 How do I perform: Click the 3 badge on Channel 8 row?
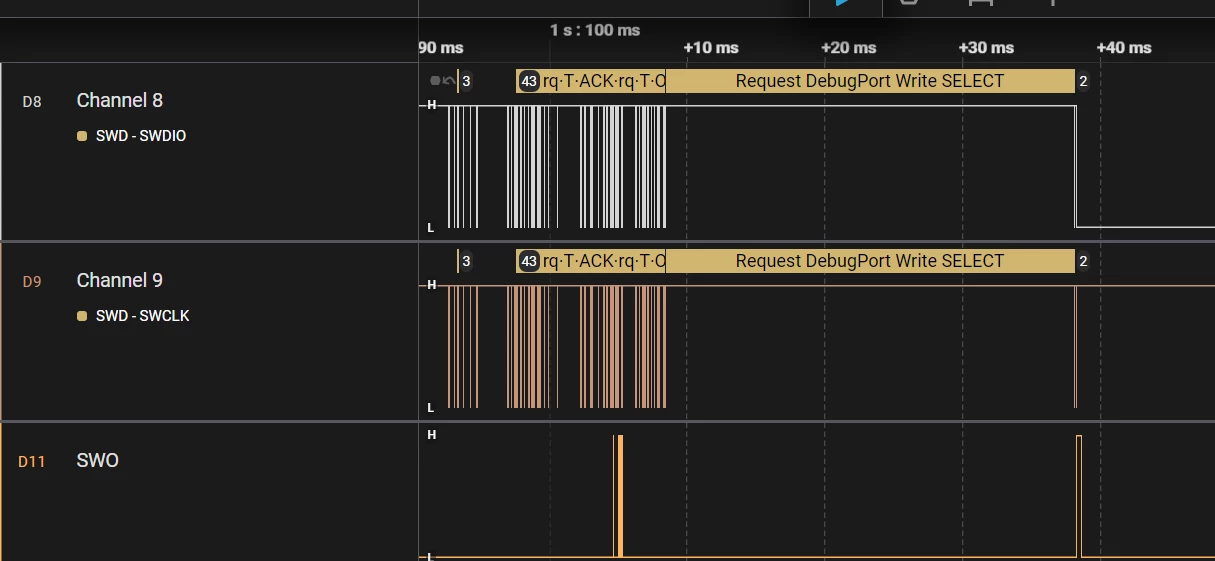click(x=466, y=81)
